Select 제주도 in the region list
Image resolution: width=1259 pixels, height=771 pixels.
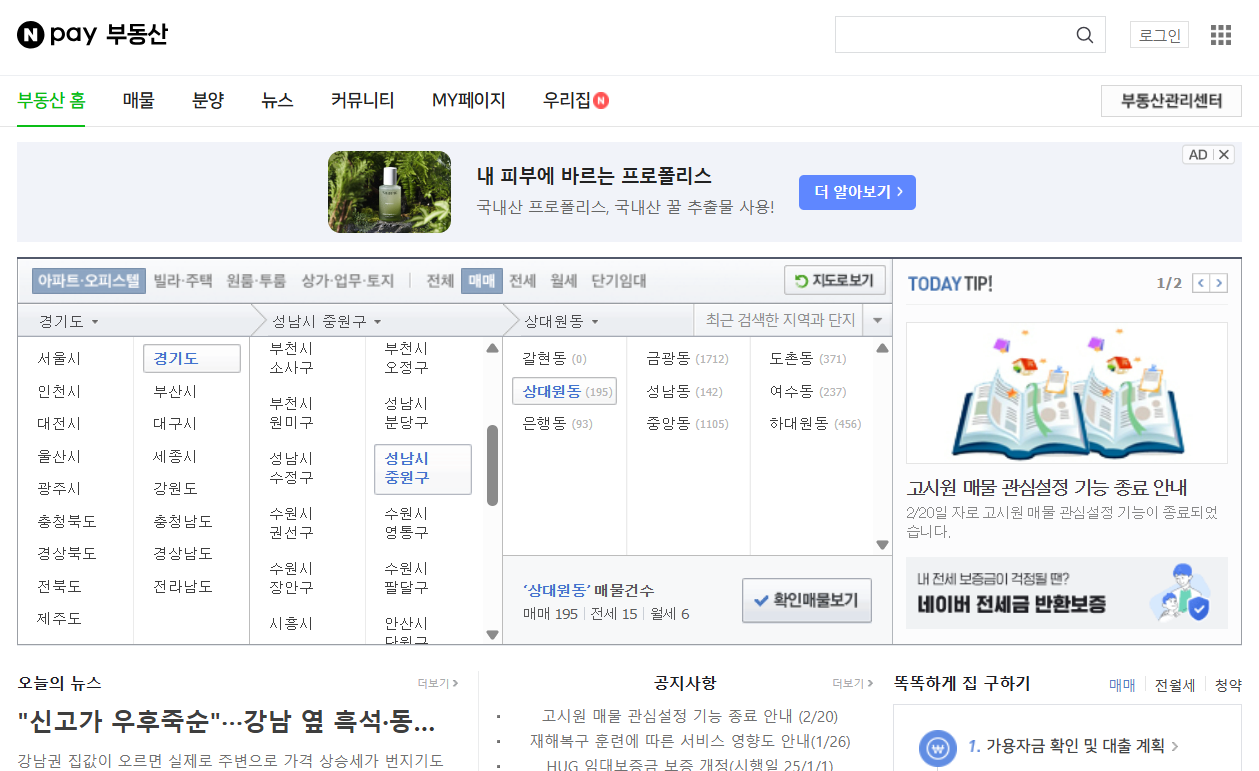coord(59,618)
